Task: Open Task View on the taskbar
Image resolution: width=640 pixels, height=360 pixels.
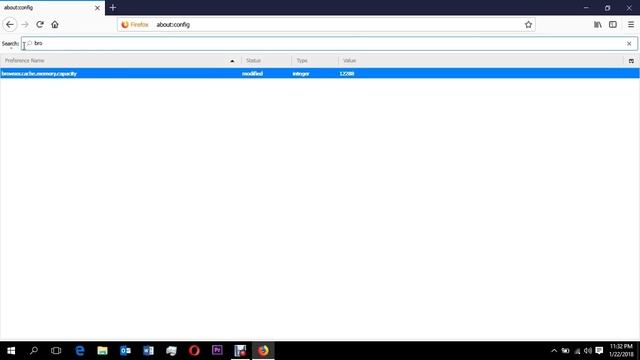Action: tap(56, 351)
